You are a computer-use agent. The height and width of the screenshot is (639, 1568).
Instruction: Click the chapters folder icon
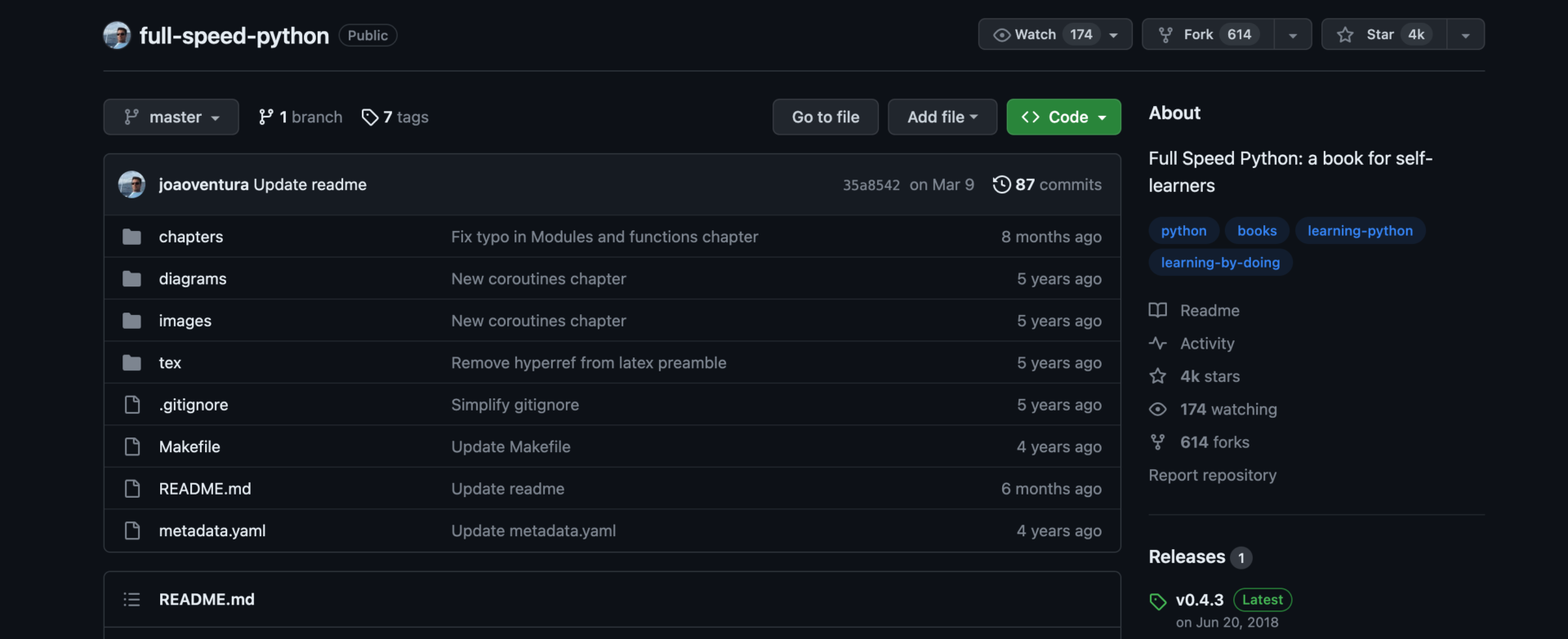click(x=131, y=237)
